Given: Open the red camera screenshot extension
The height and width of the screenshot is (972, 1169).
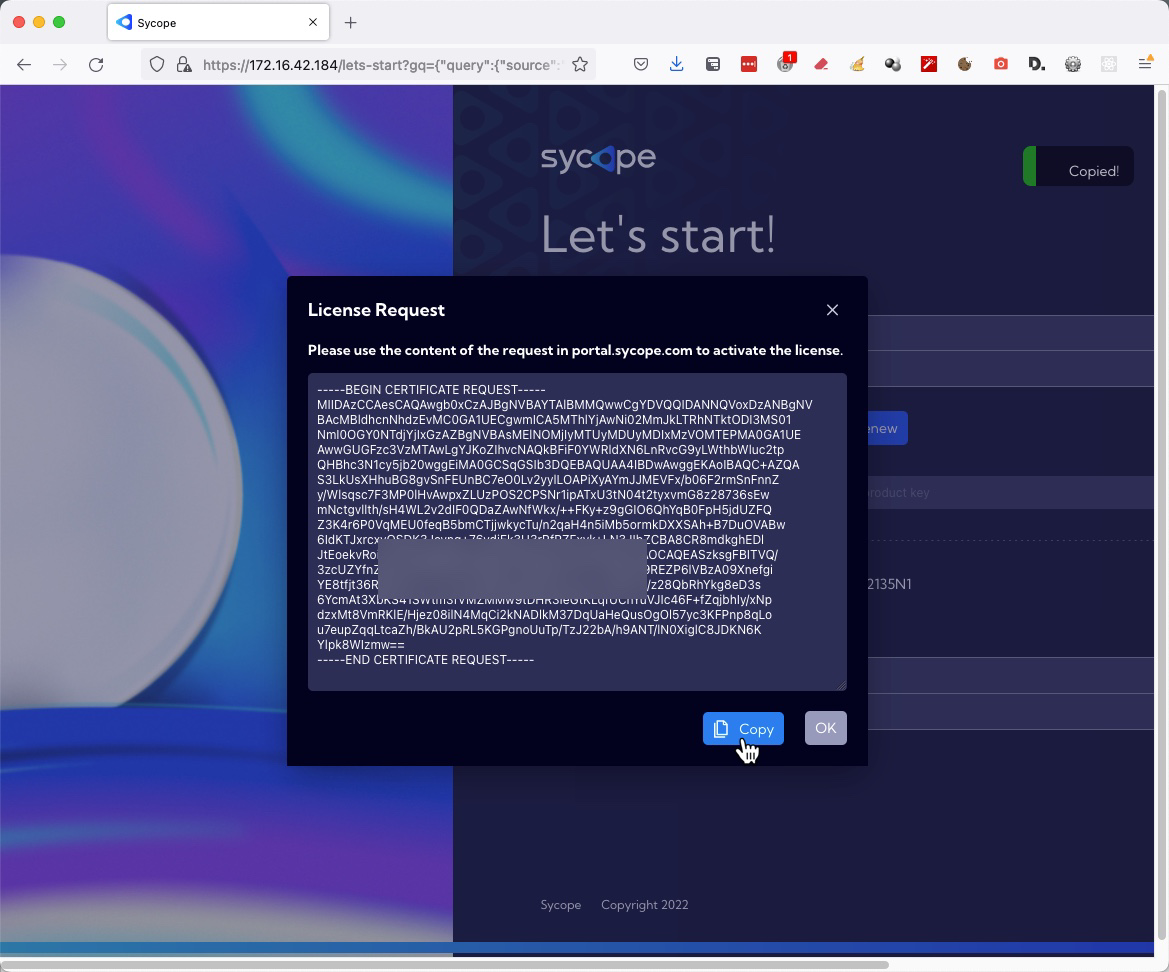Looking at the screenshot, I should (x=1001, y=65).
